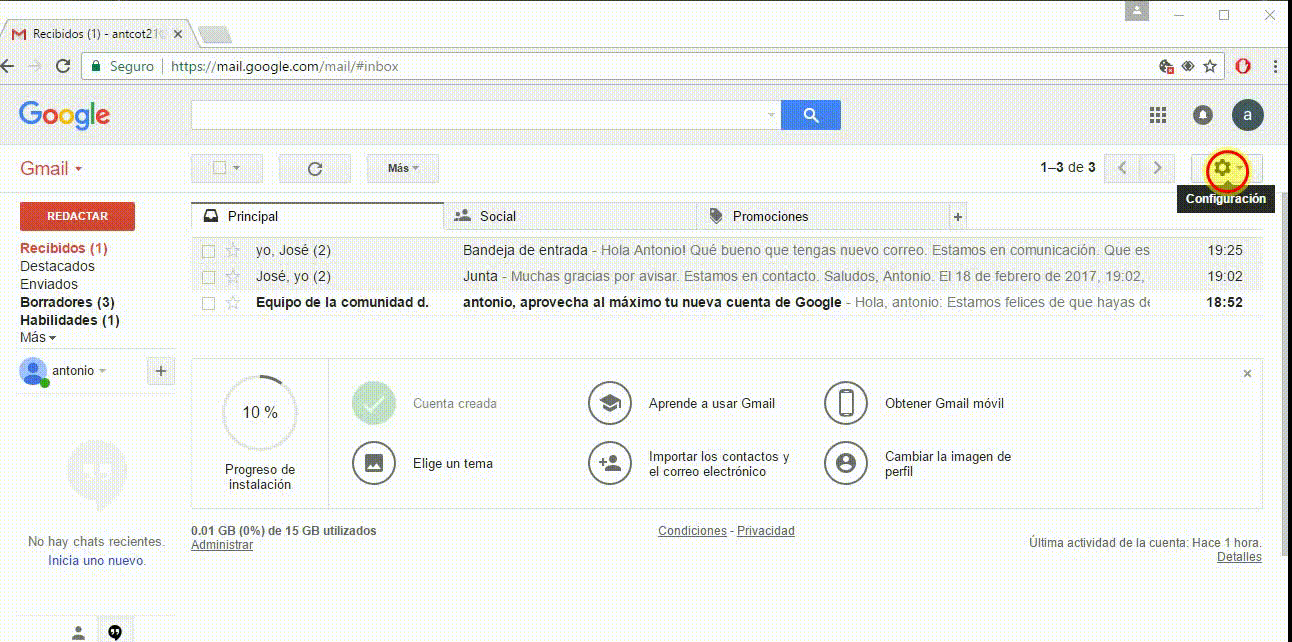Click the 'Obtener Gmail móvil' option
The height and width of the screenshot is (642, 1292).
coord(945,403)
